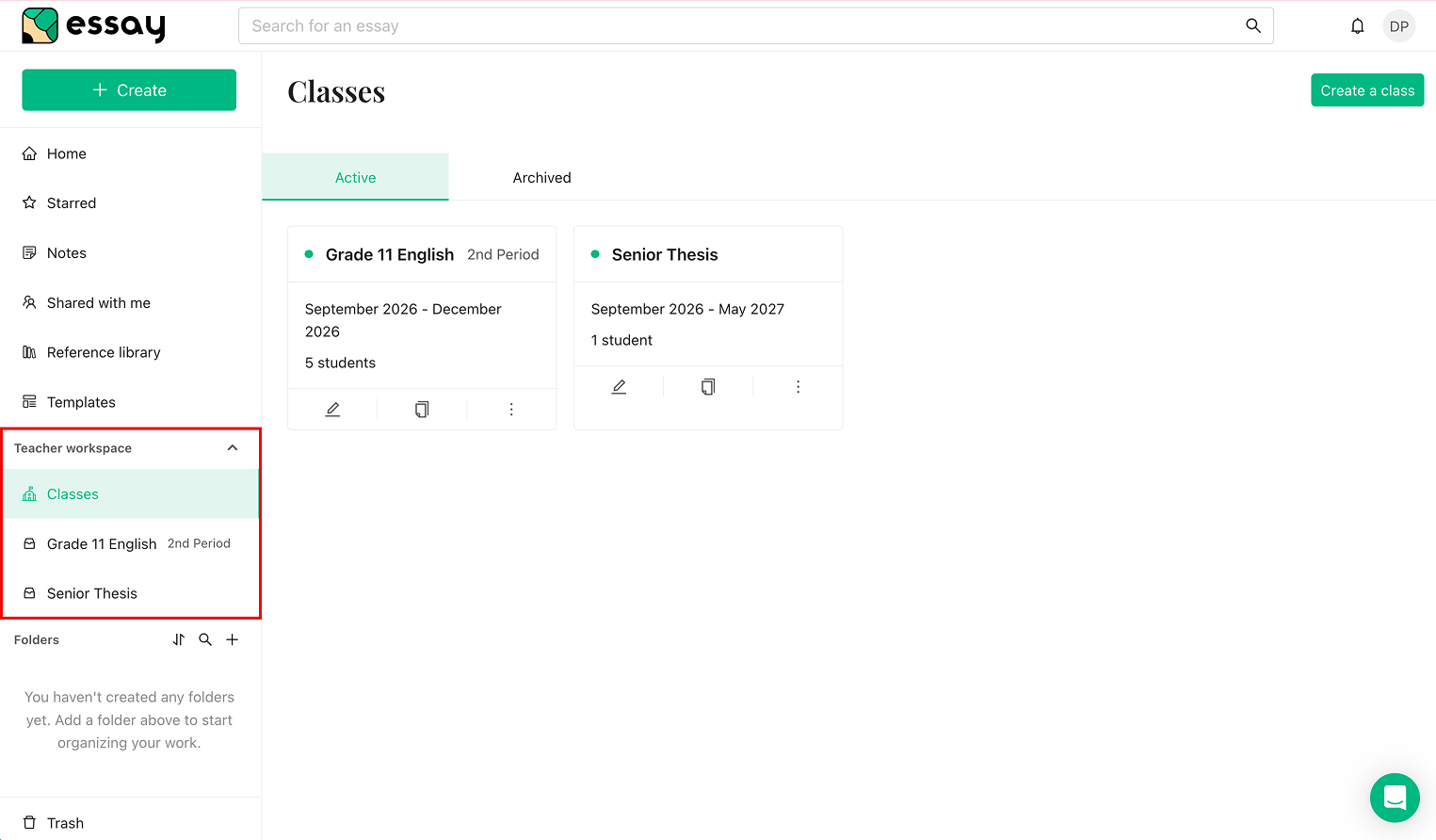Select Senior Thesis in Teacher workspace
The image size is (1436, 840).
click(x=130, y=593)
